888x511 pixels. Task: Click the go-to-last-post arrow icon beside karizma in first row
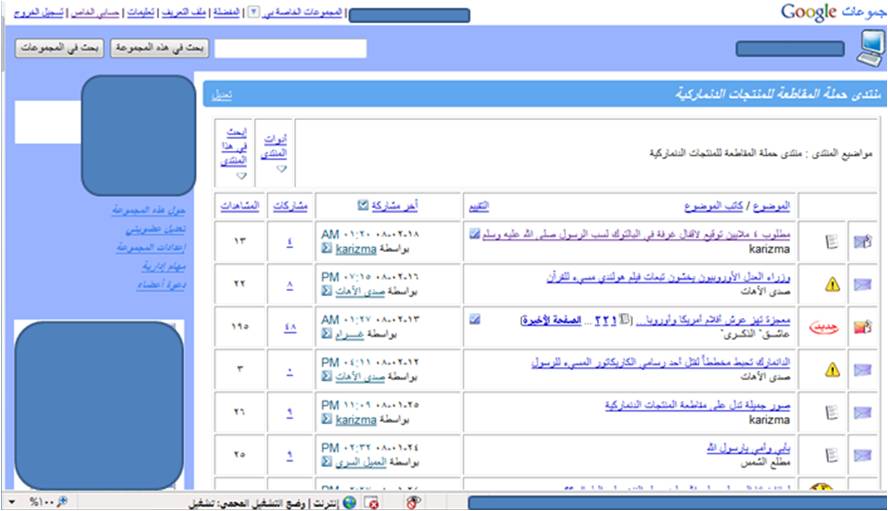(327, 248)
